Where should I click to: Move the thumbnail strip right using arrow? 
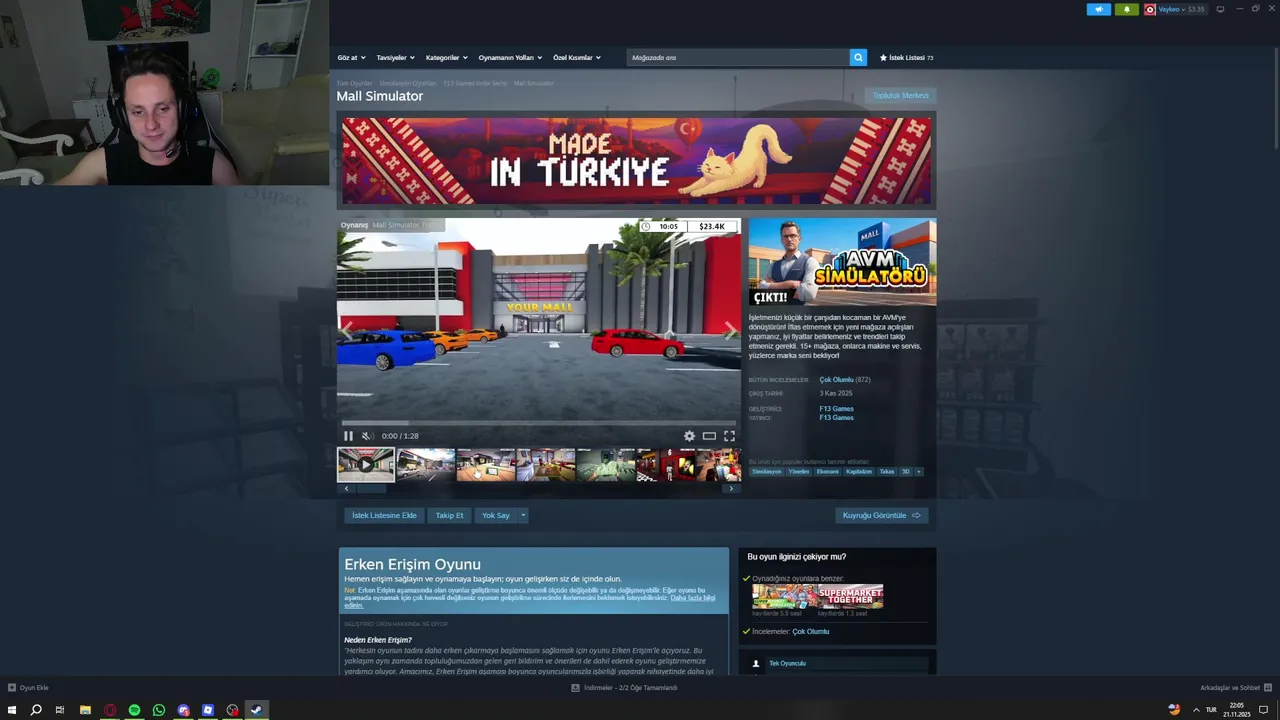click(731, 489)
